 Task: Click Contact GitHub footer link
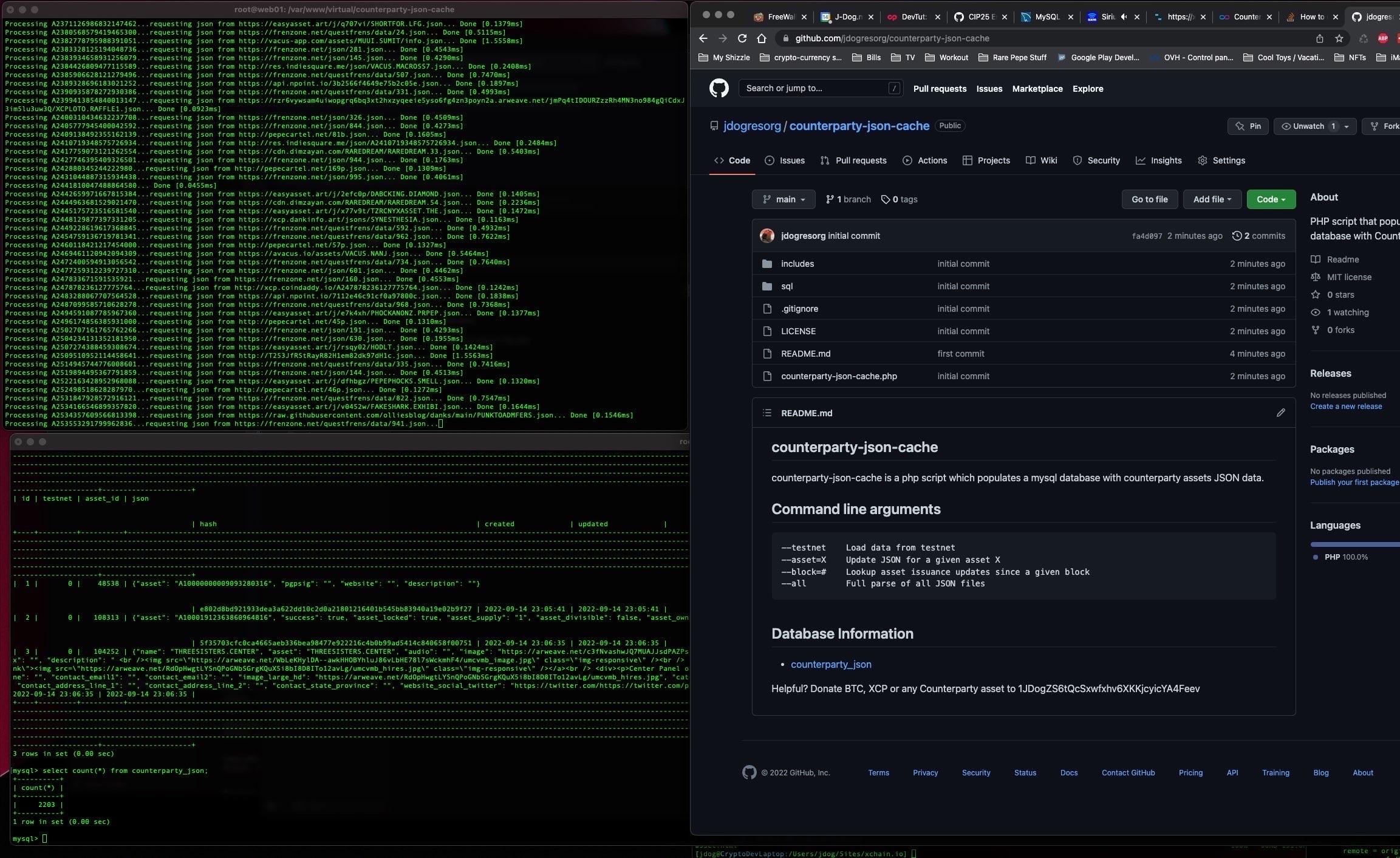pyautogui.click(x=1128, y=773)
